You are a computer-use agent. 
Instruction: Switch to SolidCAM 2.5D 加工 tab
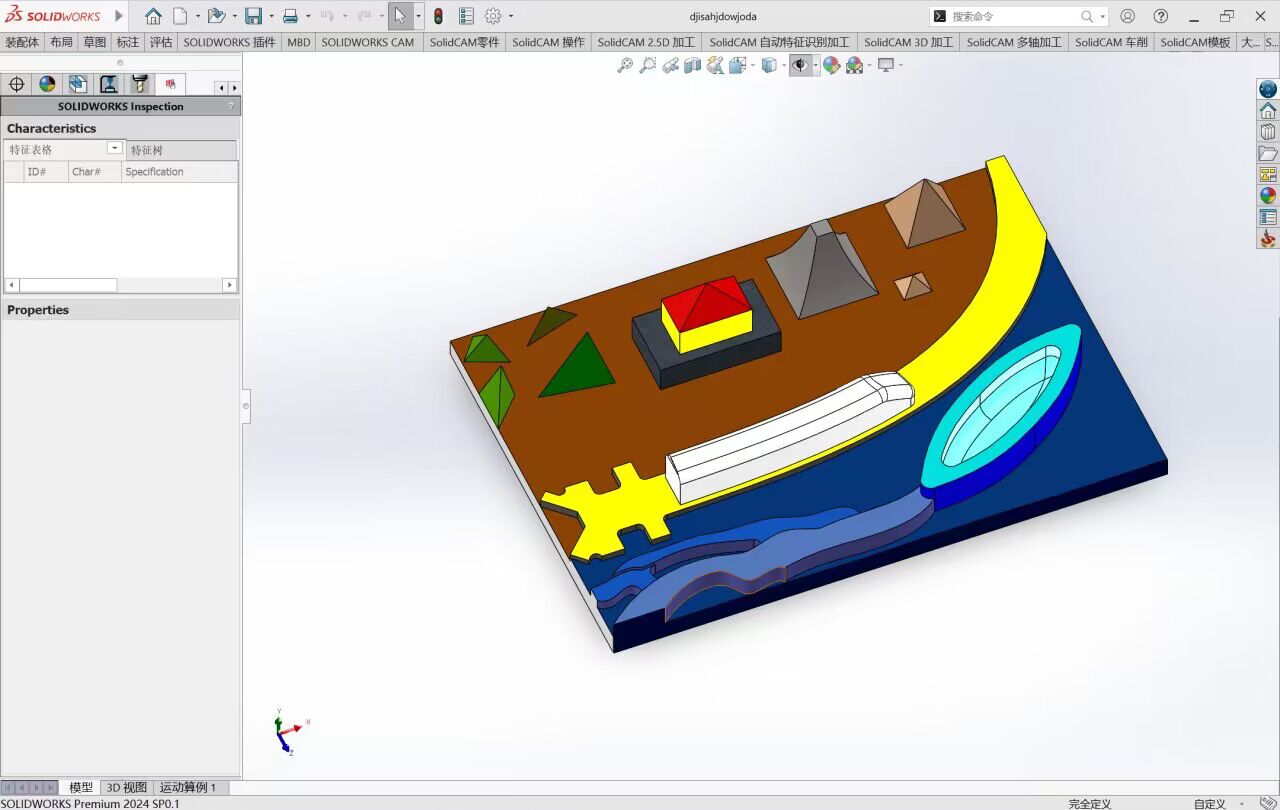pyautogui.click(x=646, y=42)
